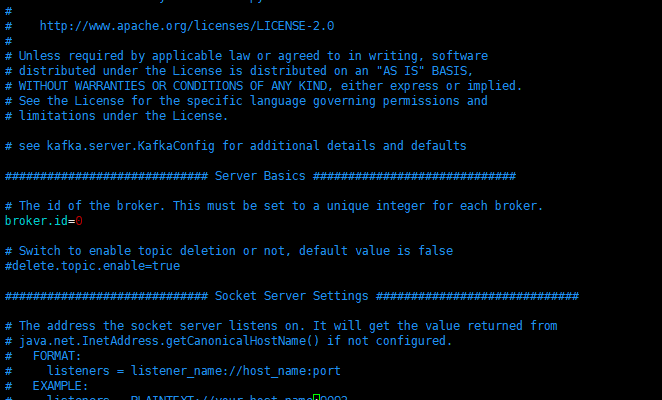
Task: Click the listener_name://host_name:port format example
Action: [236, 371]
